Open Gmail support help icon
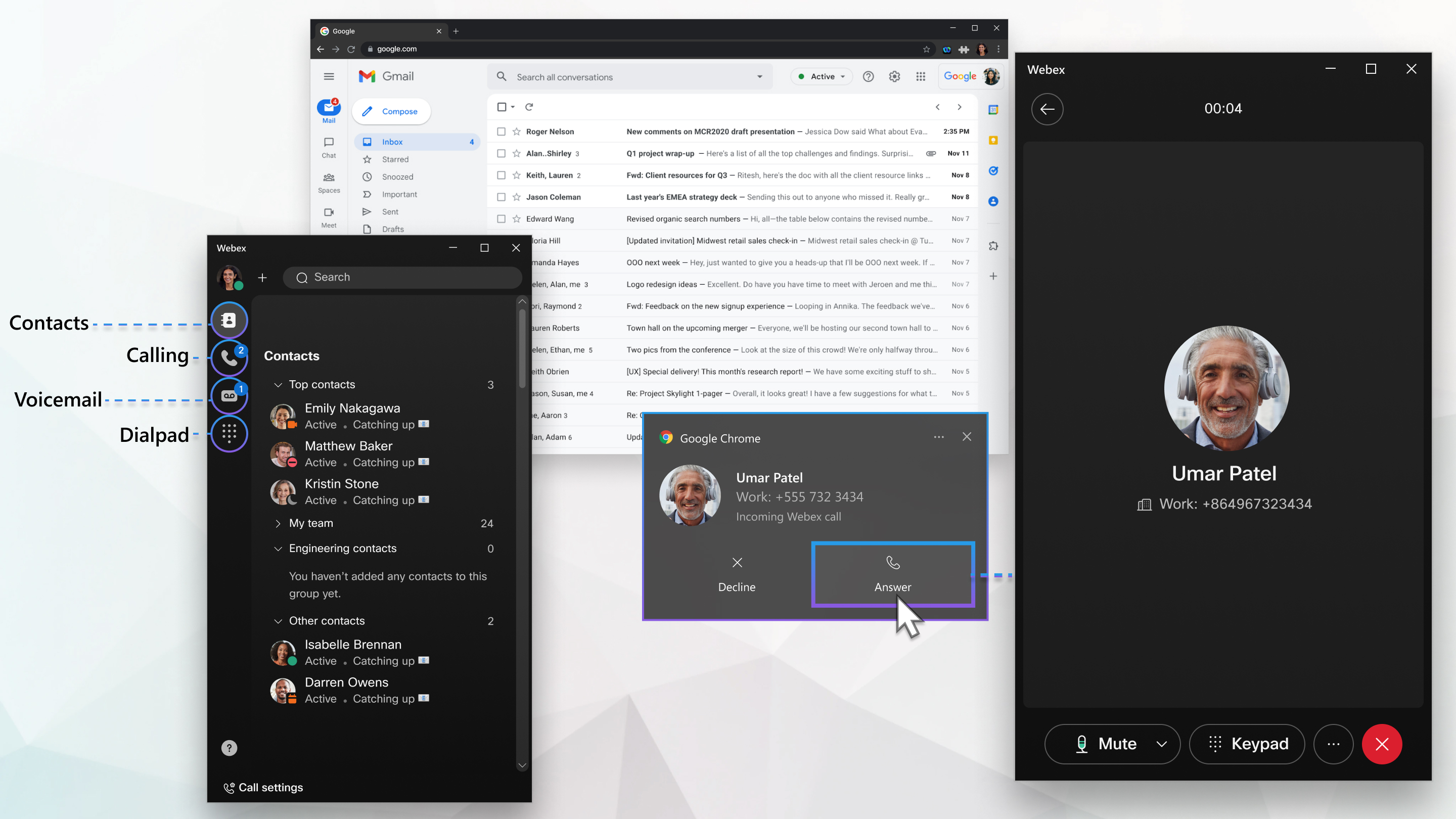 [868, 76]
